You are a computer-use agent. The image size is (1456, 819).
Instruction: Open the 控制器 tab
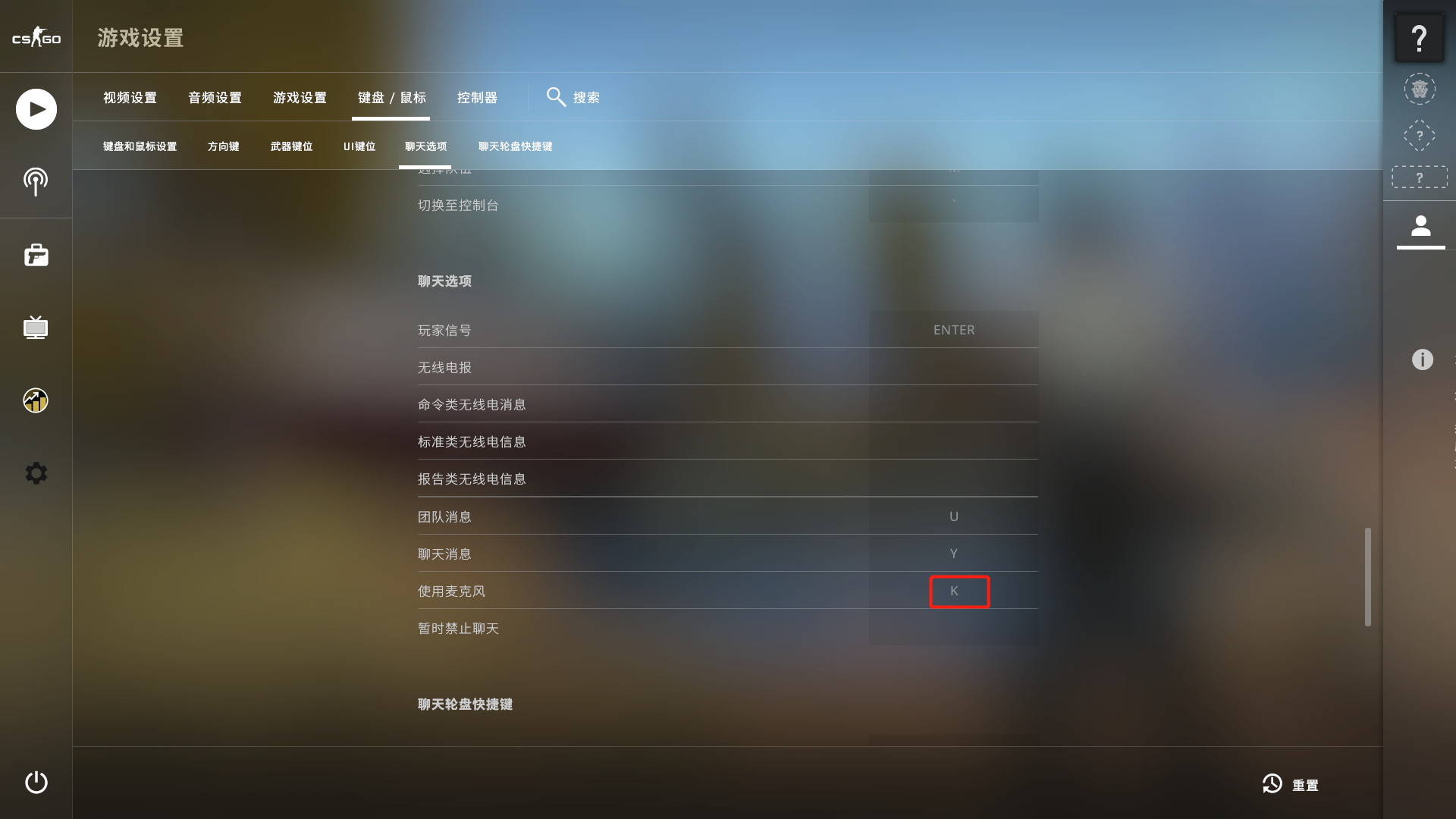477,98
